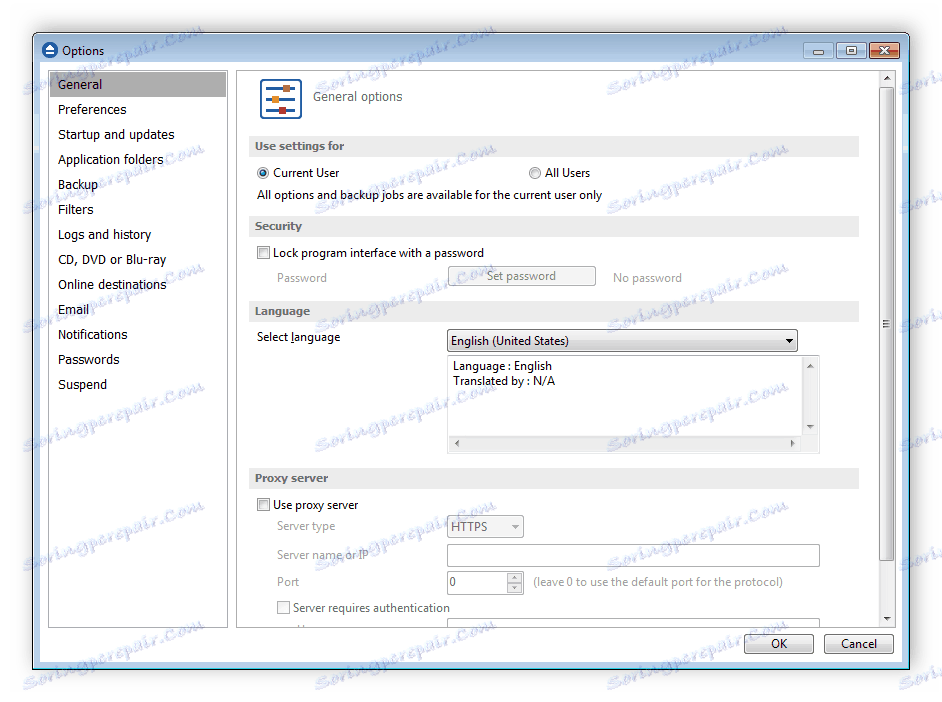942x702 pixels.
Task: Open Startup and updates settings
Action: pos(138,135)
